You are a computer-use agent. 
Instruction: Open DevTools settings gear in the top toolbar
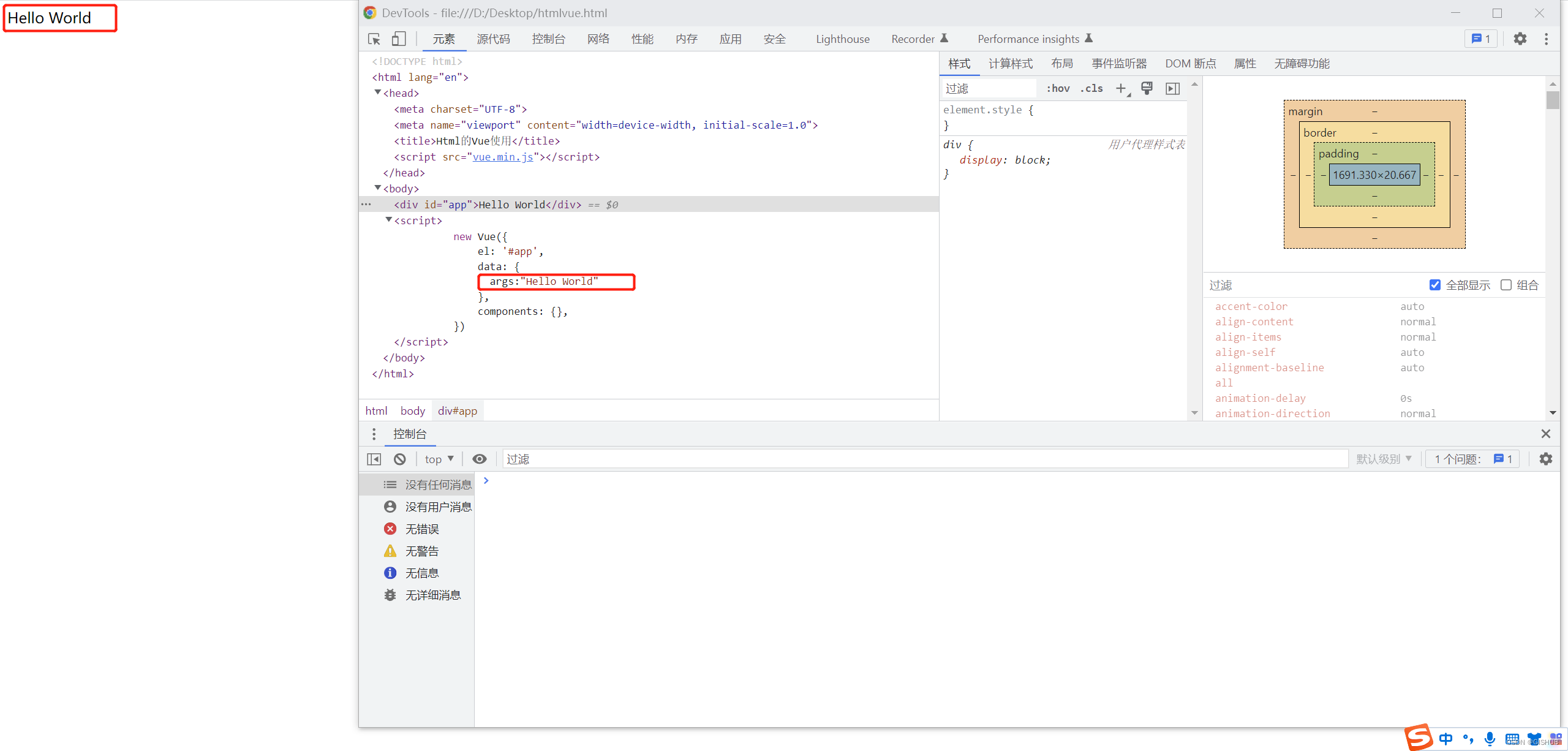coord(1520,39)
